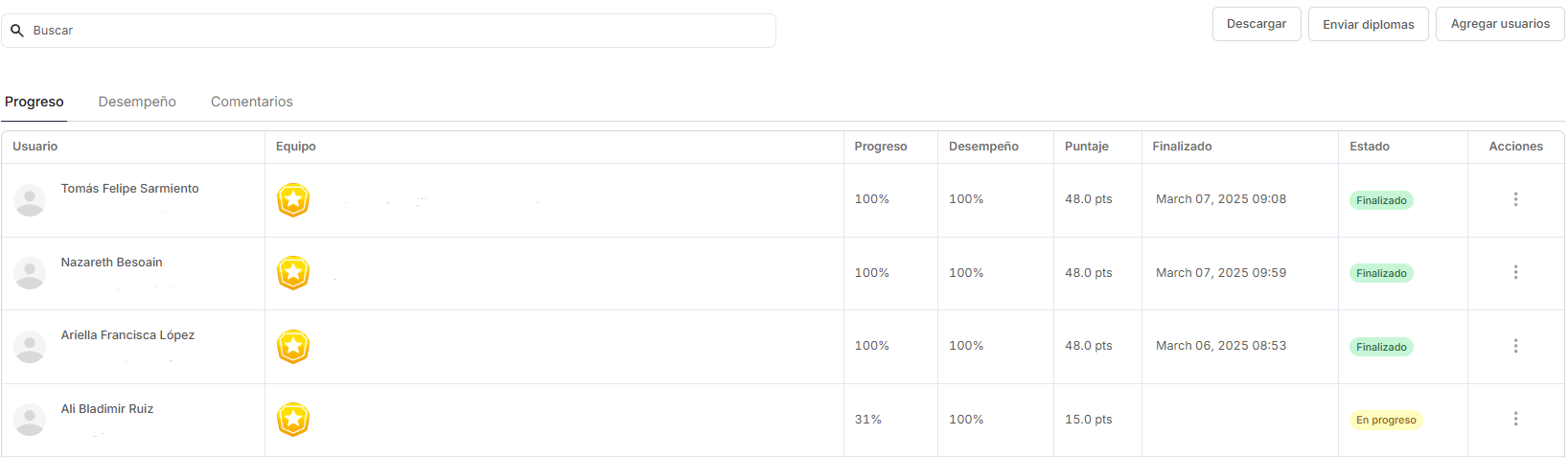Switch to the Comentarios tab
This screenshot has width=1568, height=458.
(x=252, y=102)
